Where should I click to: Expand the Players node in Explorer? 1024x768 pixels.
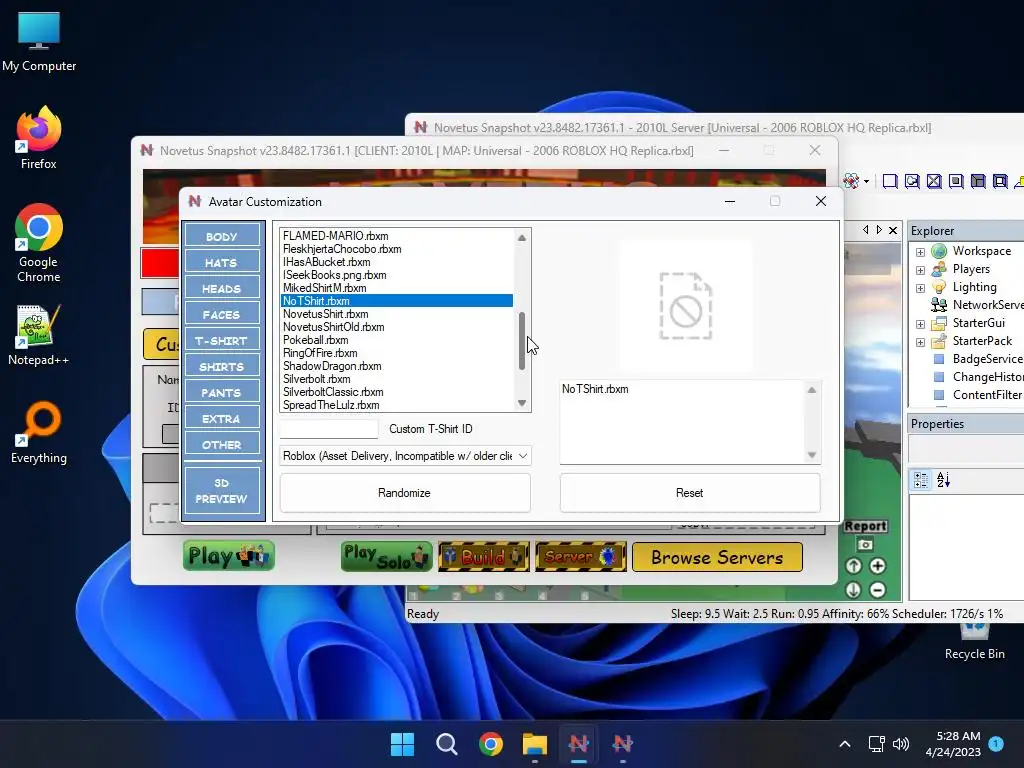tap(920, 270)
